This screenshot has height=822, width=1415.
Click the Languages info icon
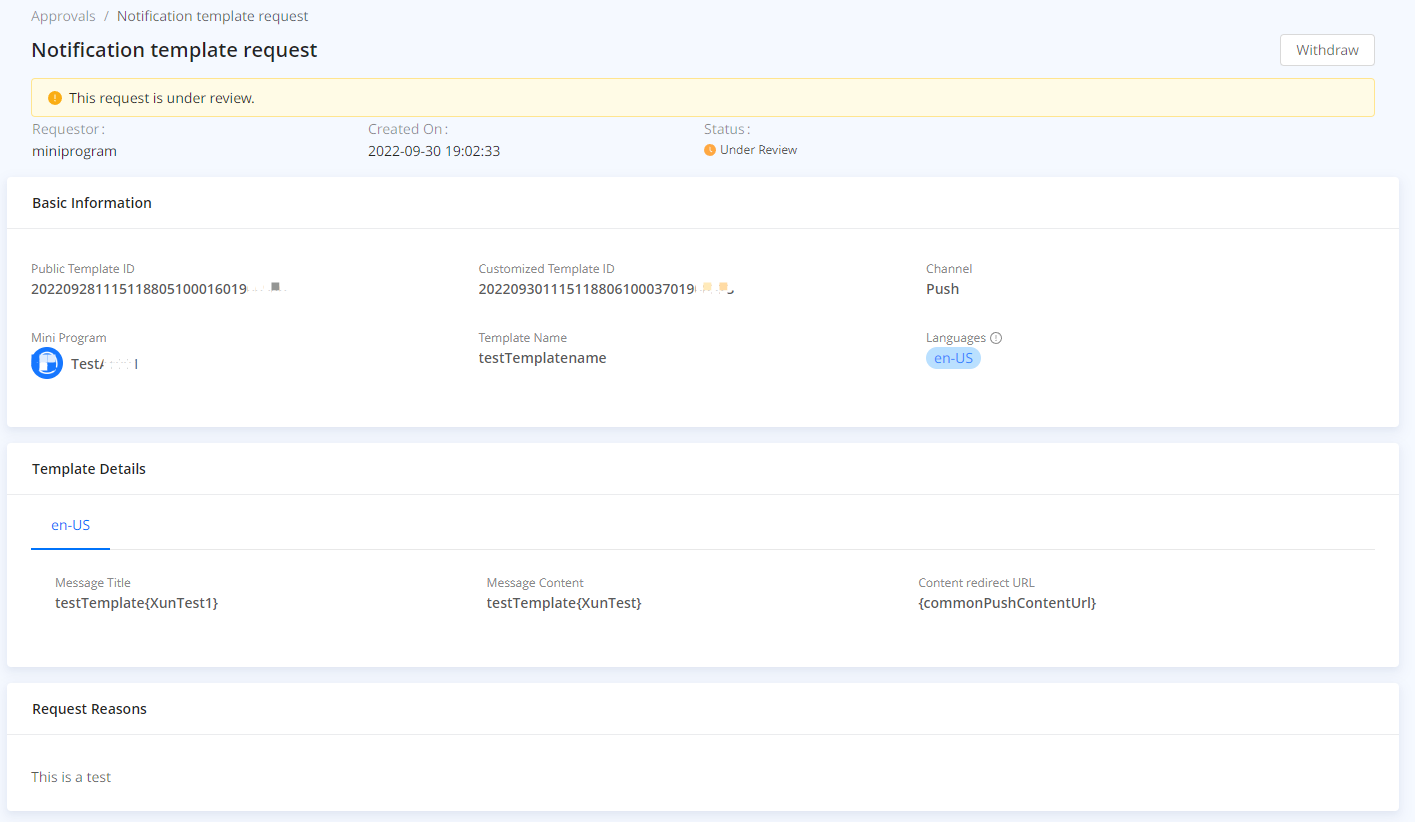(x=996, y=338)
